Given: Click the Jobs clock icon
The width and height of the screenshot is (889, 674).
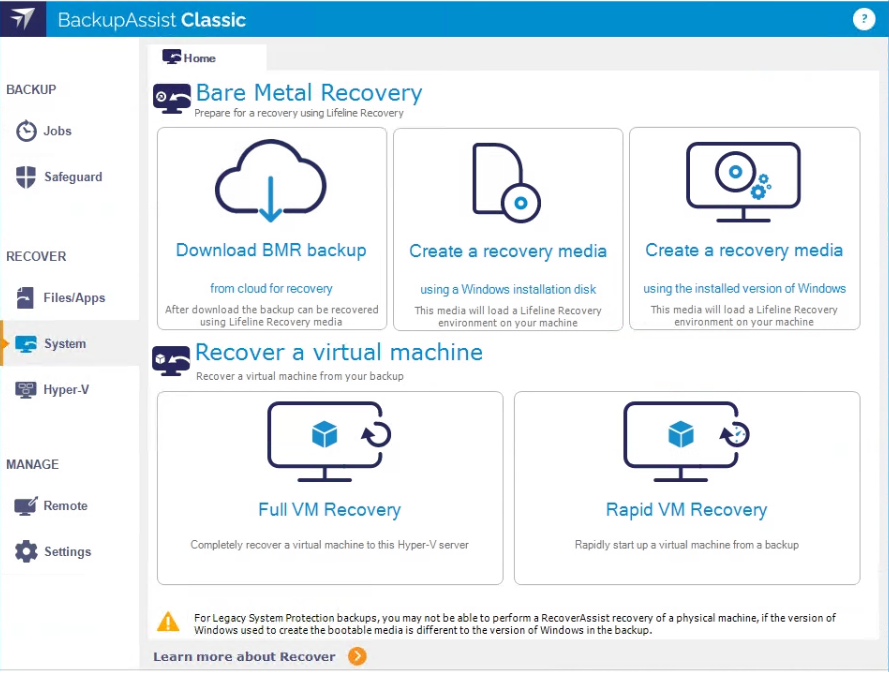Looking at the screenshot, I should (x=26, y=131).
